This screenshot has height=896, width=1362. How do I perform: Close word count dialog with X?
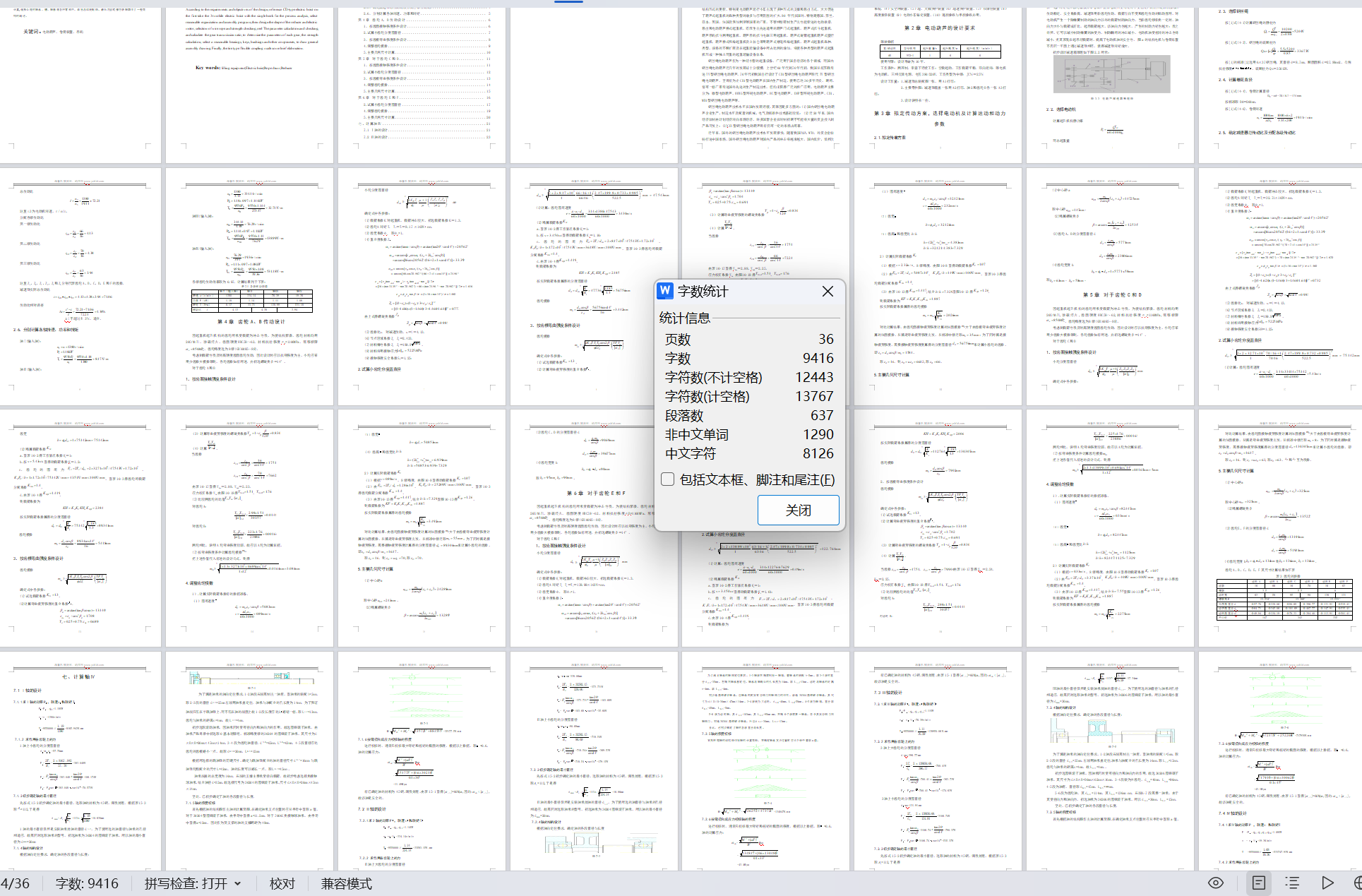[828, 291]
